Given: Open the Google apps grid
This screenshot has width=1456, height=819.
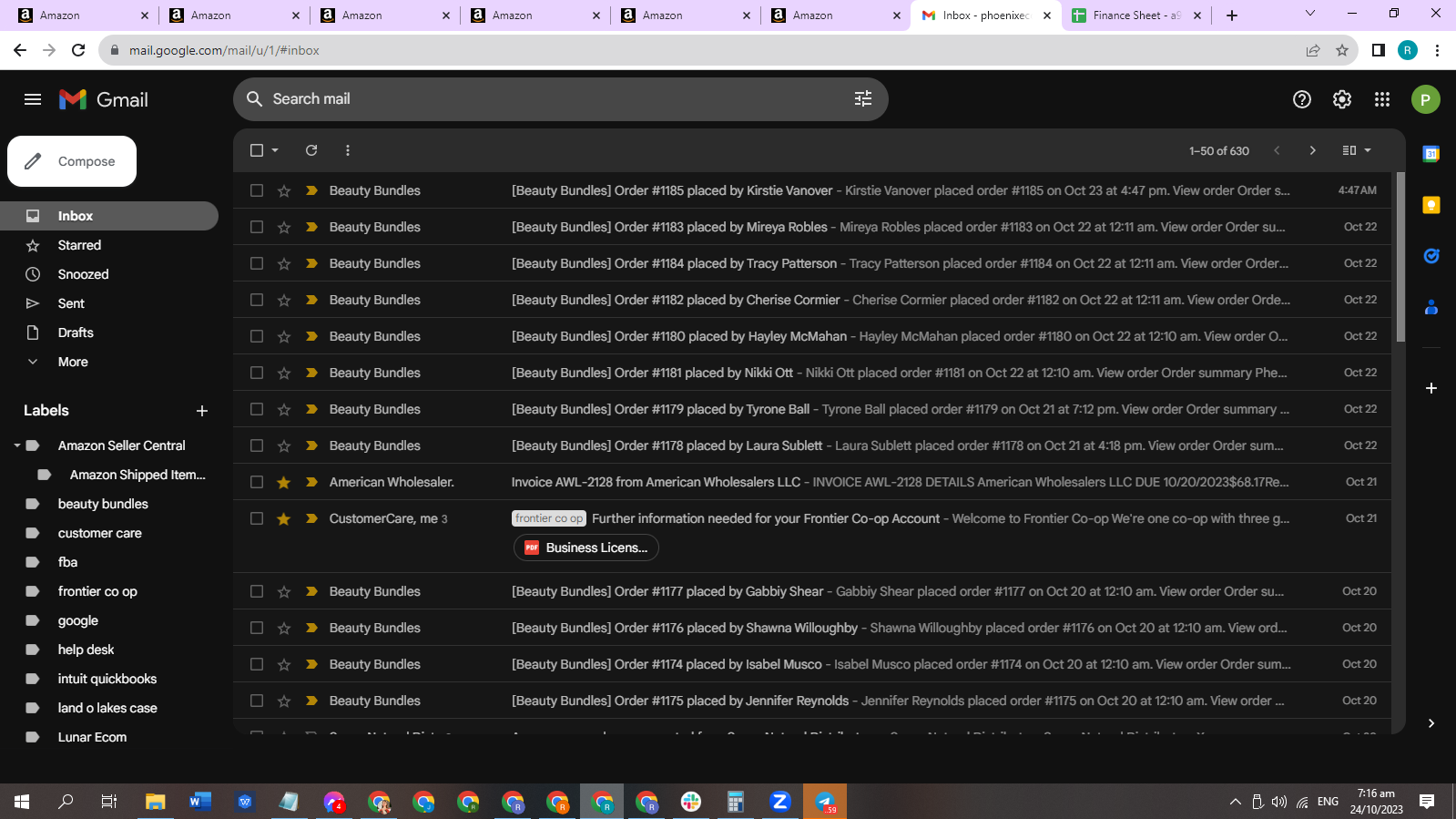Looking at the screenshot, I should (x=1382, y=99).
